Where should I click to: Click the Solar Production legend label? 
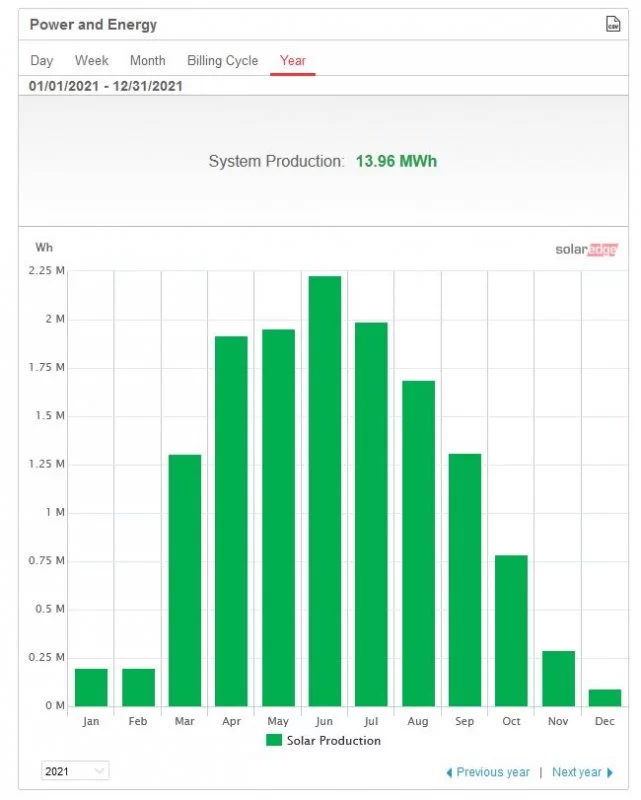pos(334,741)
